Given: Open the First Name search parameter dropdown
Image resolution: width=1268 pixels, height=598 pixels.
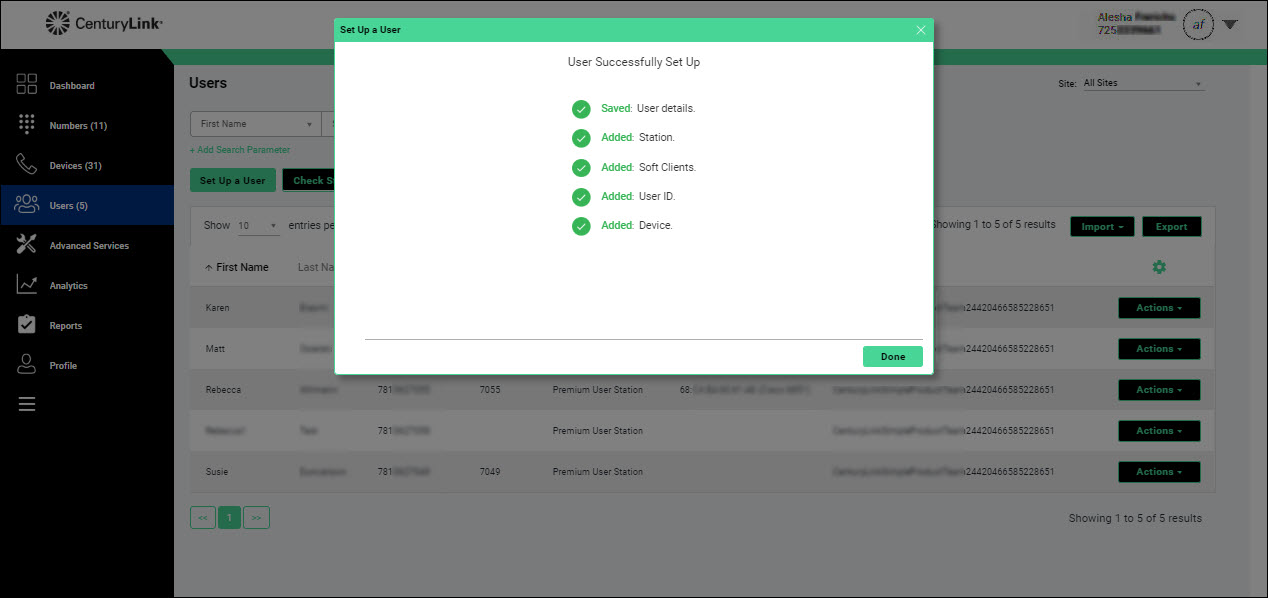Looking at the screenshot, I should tap(255, 124).
